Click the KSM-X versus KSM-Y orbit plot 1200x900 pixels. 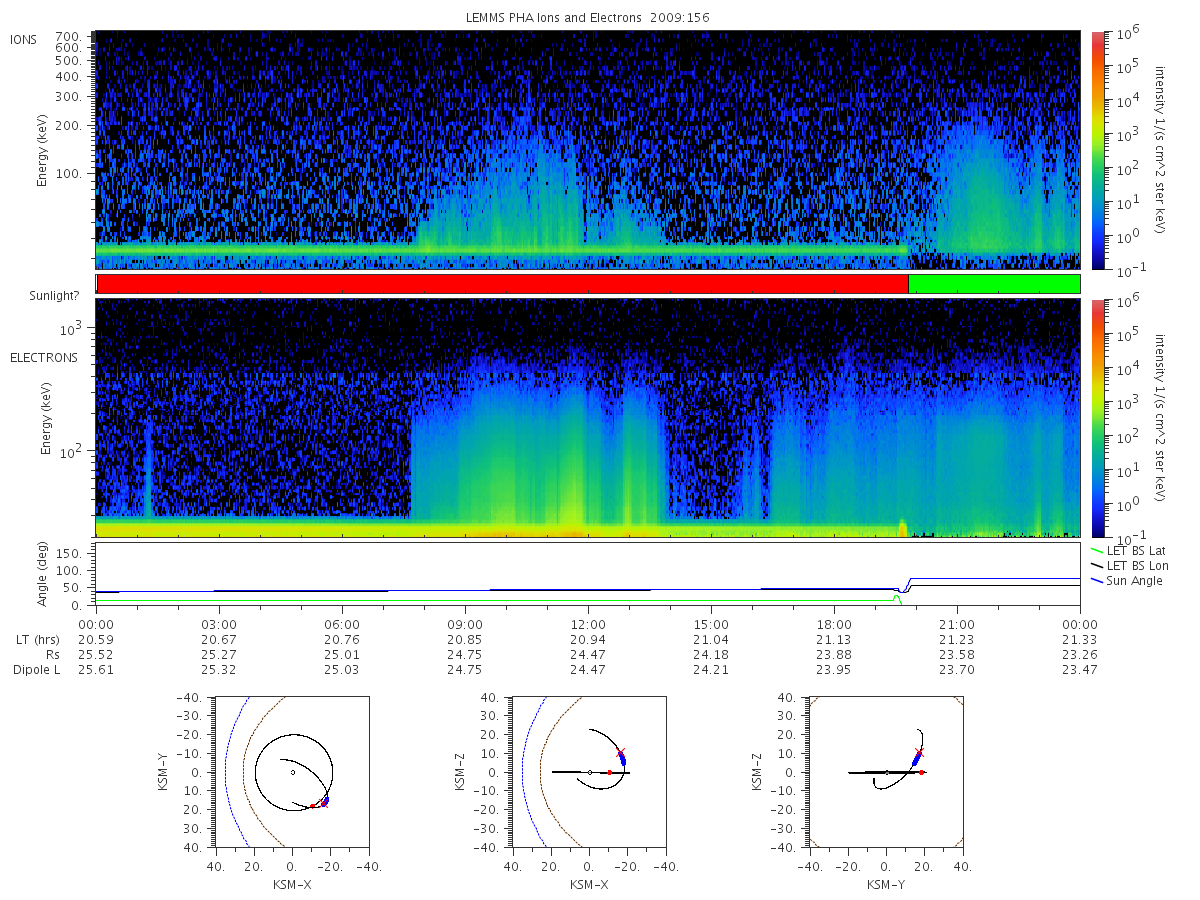click(x=291, y=772)
